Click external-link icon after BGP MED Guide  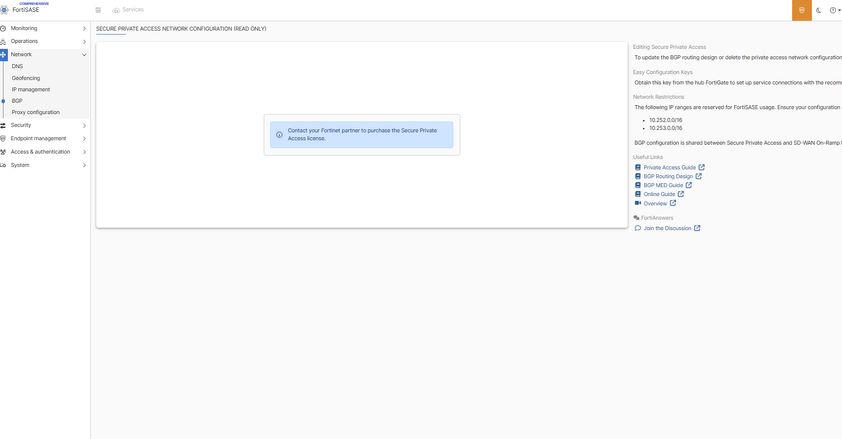(689, 185)
